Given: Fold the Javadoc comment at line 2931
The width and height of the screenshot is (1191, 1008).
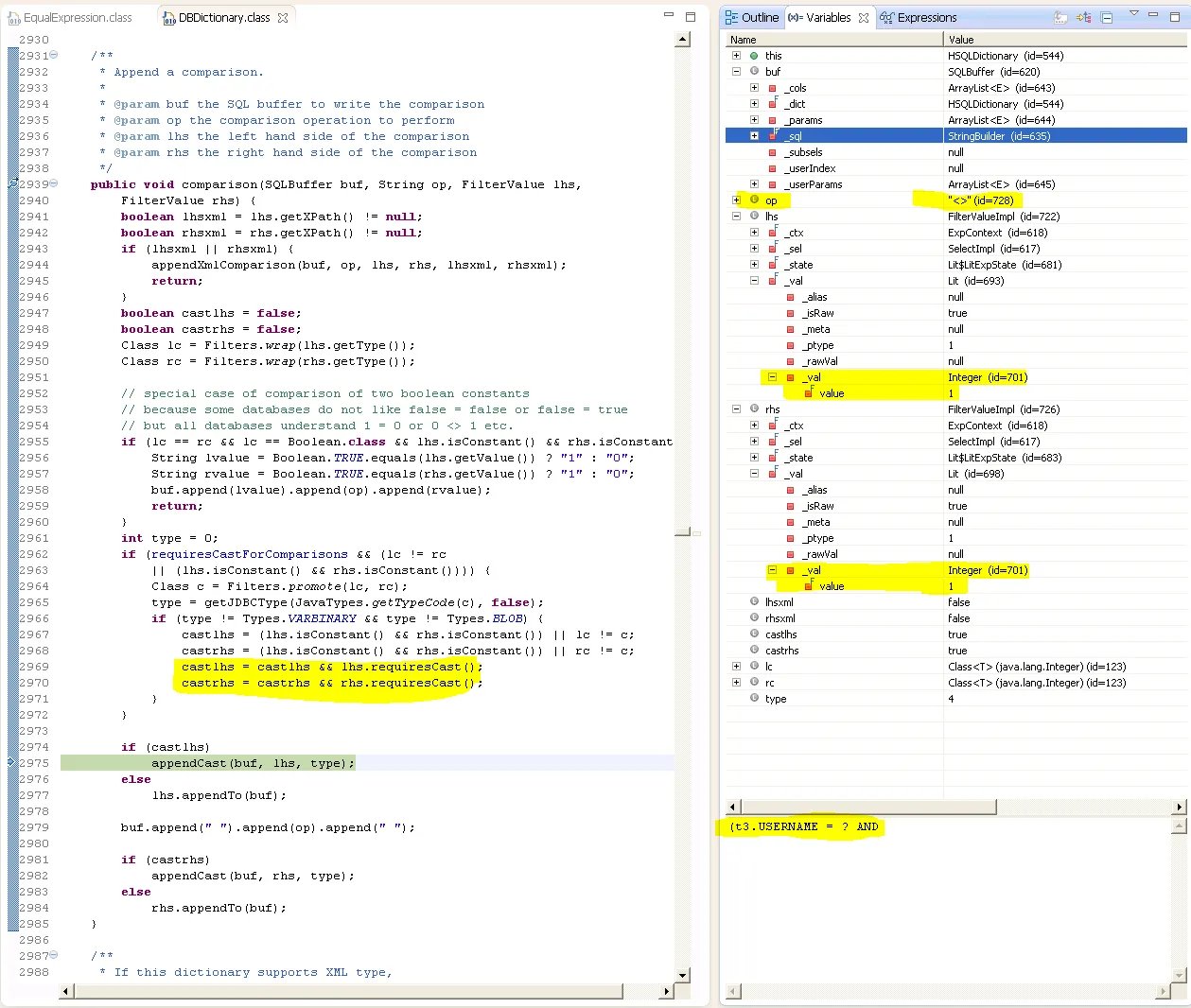Looking at the screenshot, I should pyautogui.click(x=54, y=56).
